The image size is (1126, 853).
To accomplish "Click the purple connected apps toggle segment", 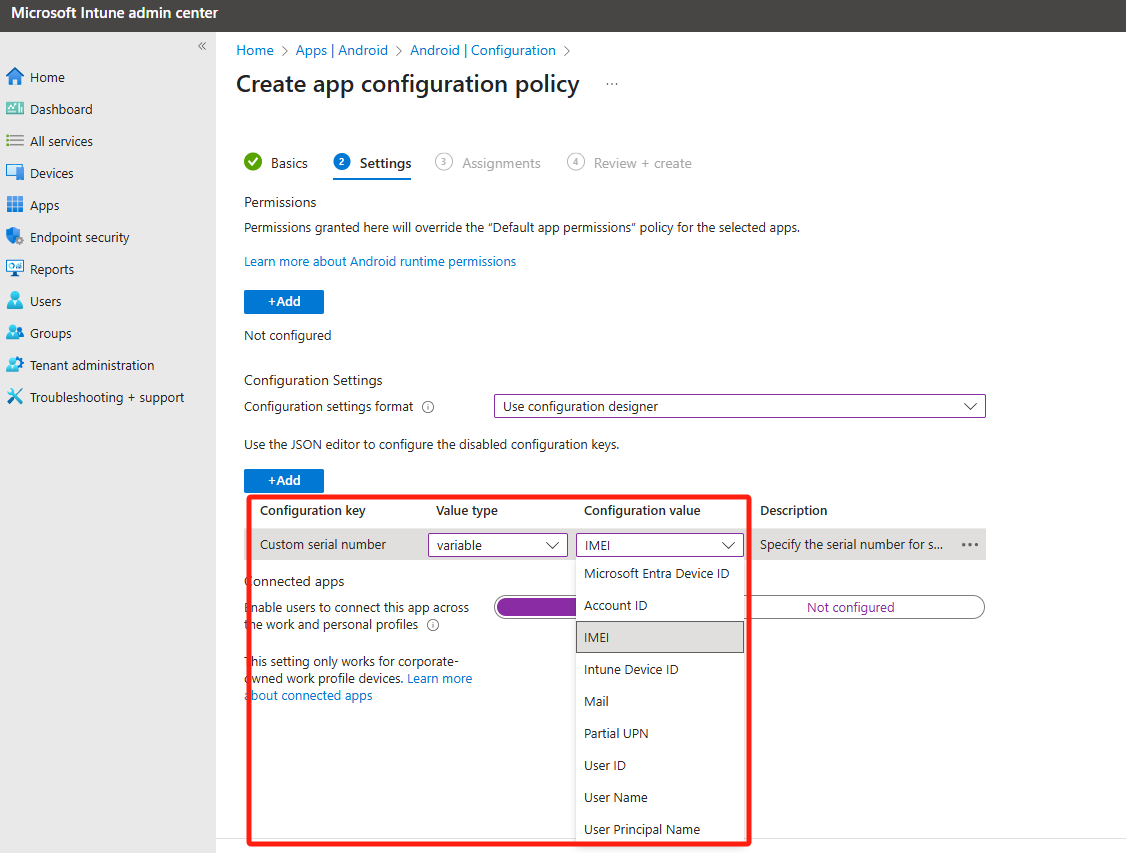I will click(x=536, y=607).
